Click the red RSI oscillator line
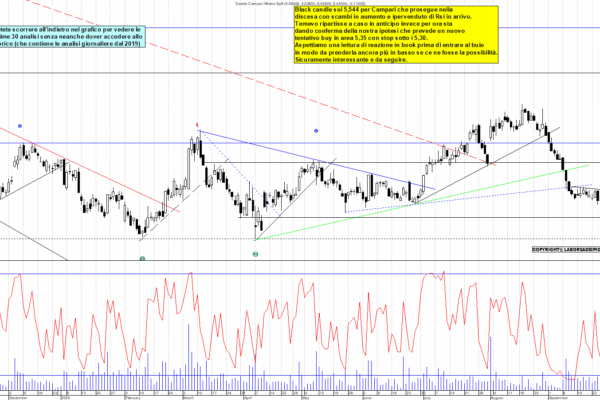 tap(300, 320)
